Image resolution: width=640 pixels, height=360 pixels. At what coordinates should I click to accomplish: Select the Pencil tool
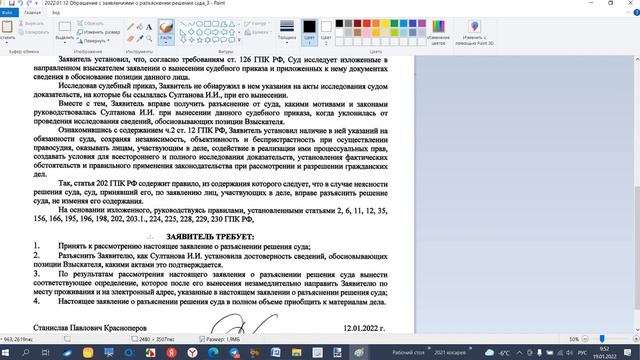[x=130, y=27]
